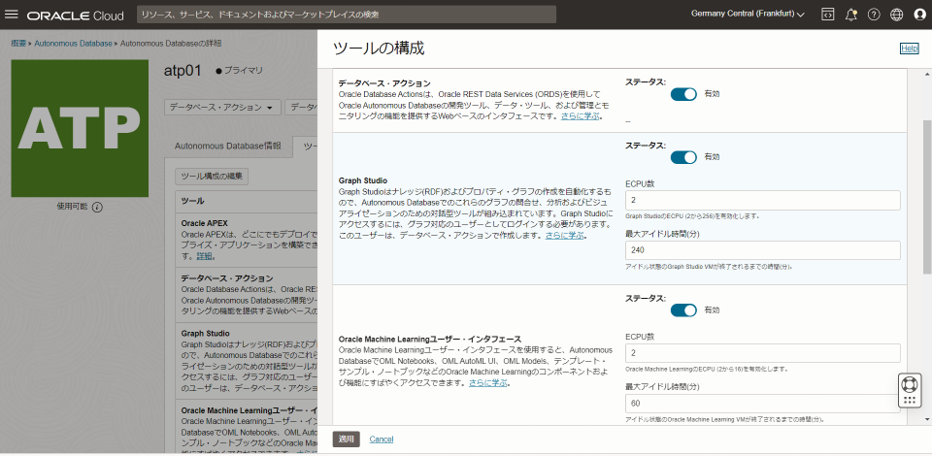The width and height of the screenshot is (932, 456).
Task: Open the hamburger navigation menu
Action: (12, 15)
